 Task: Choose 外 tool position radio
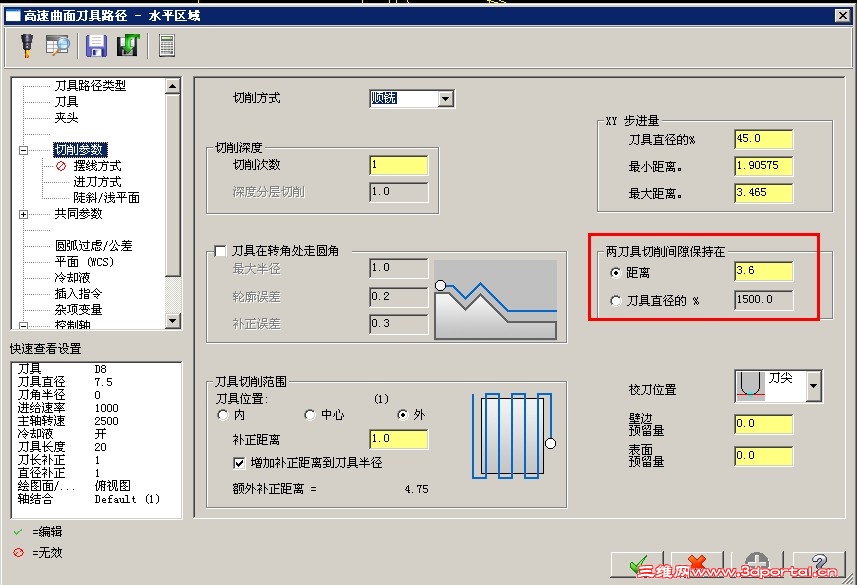[x=403, y=415]
